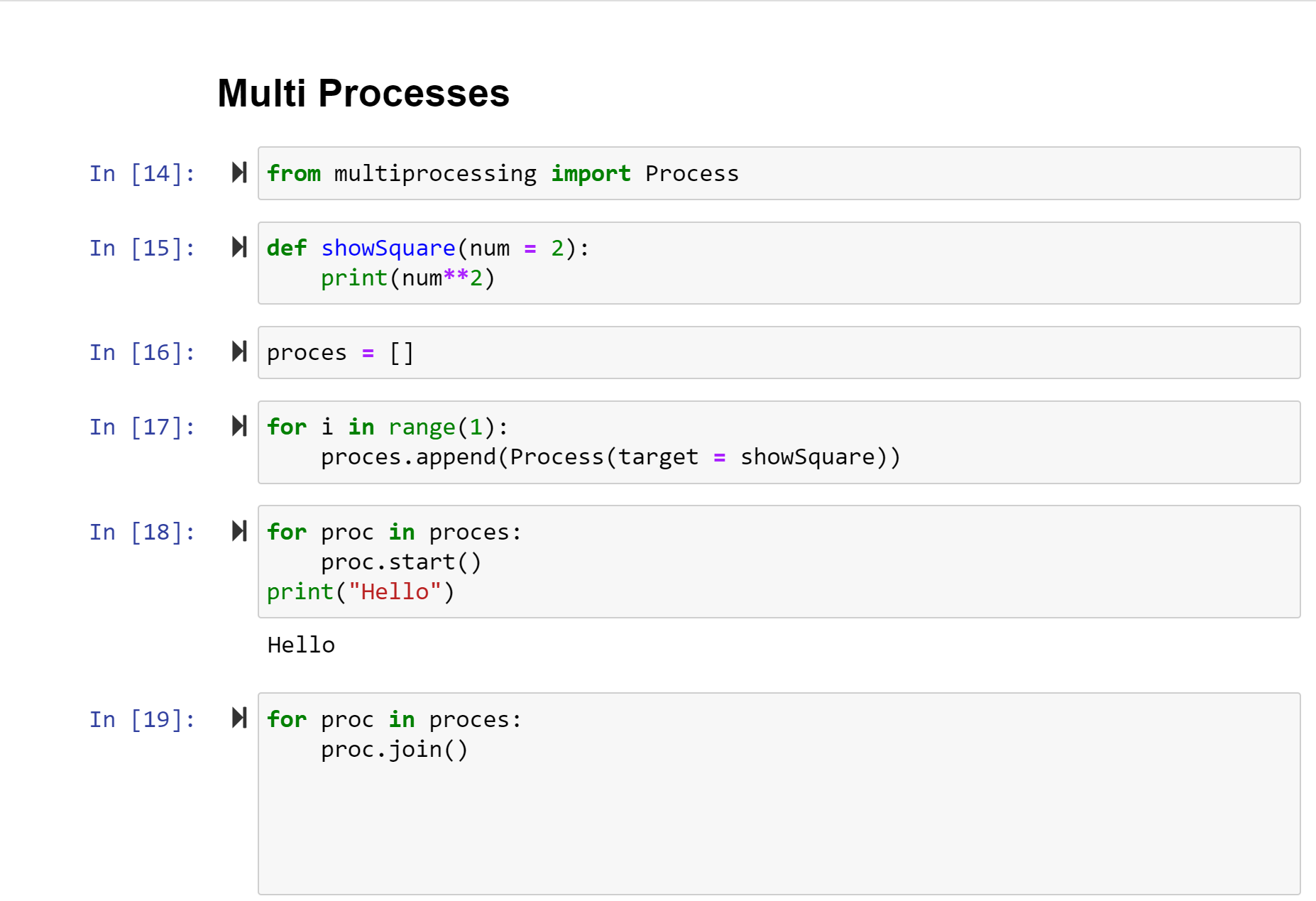The width and height of the screenshot is (1316, 901).
Task: Click the print("Hello") line
Action: tap(361, 591)
